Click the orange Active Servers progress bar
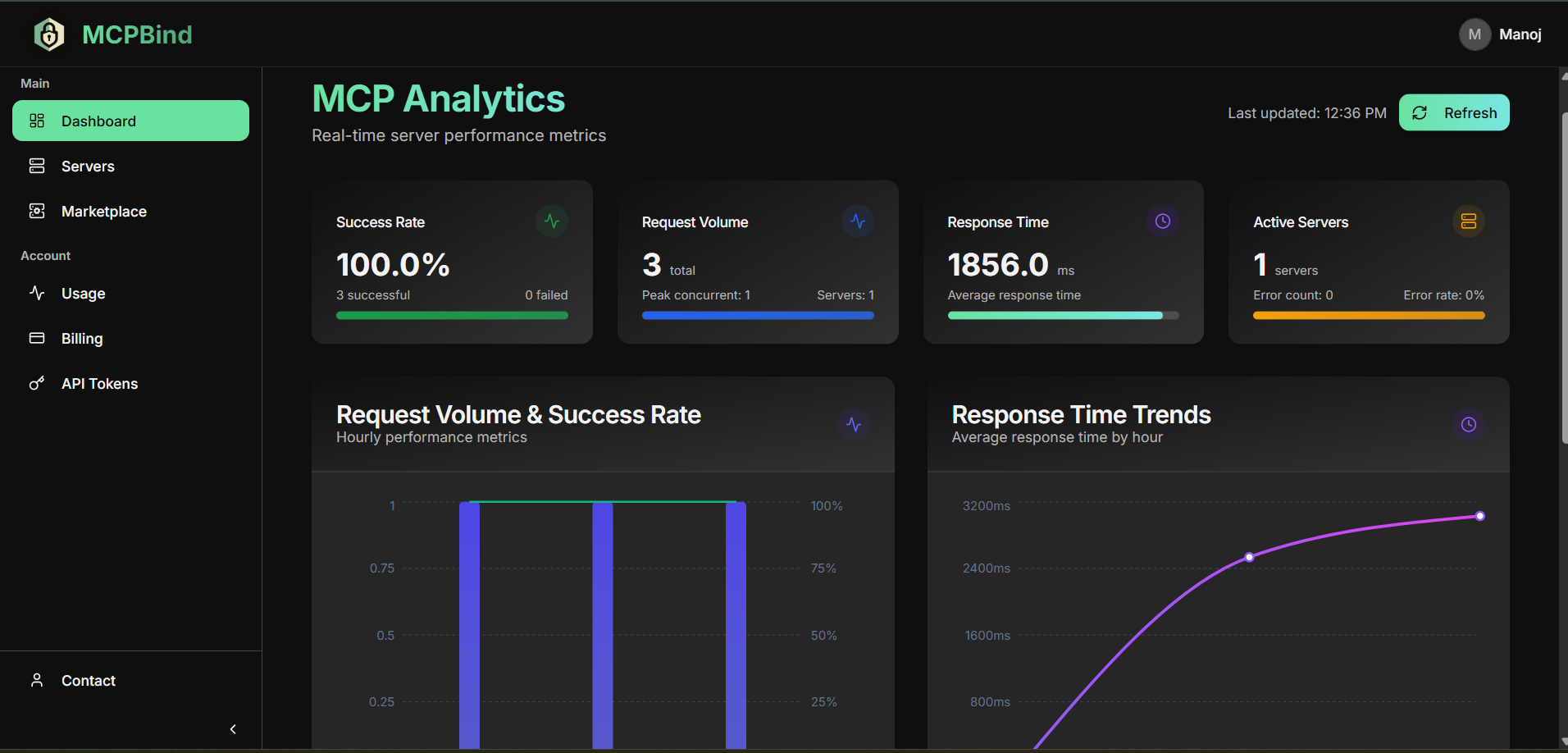The image size is (1568, 753). click(1369, 315)
